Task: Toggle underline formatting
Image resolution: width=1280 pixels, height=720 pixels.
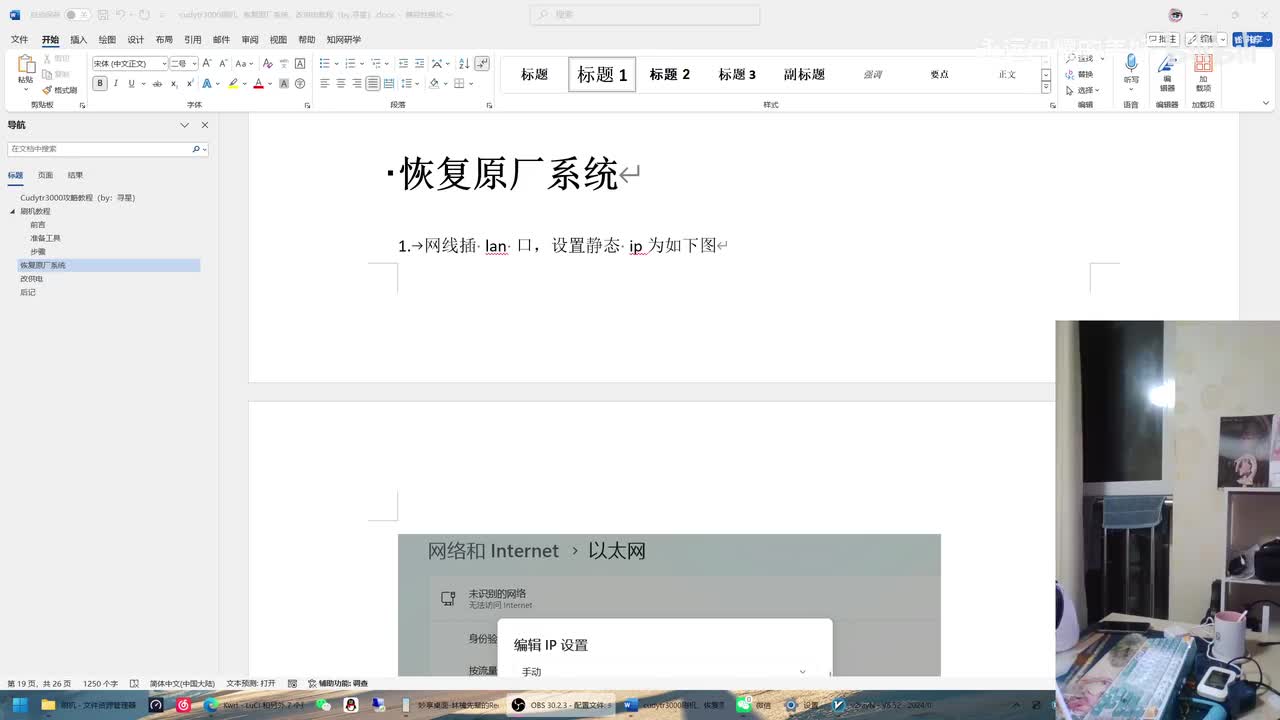Action: (131, 84)
